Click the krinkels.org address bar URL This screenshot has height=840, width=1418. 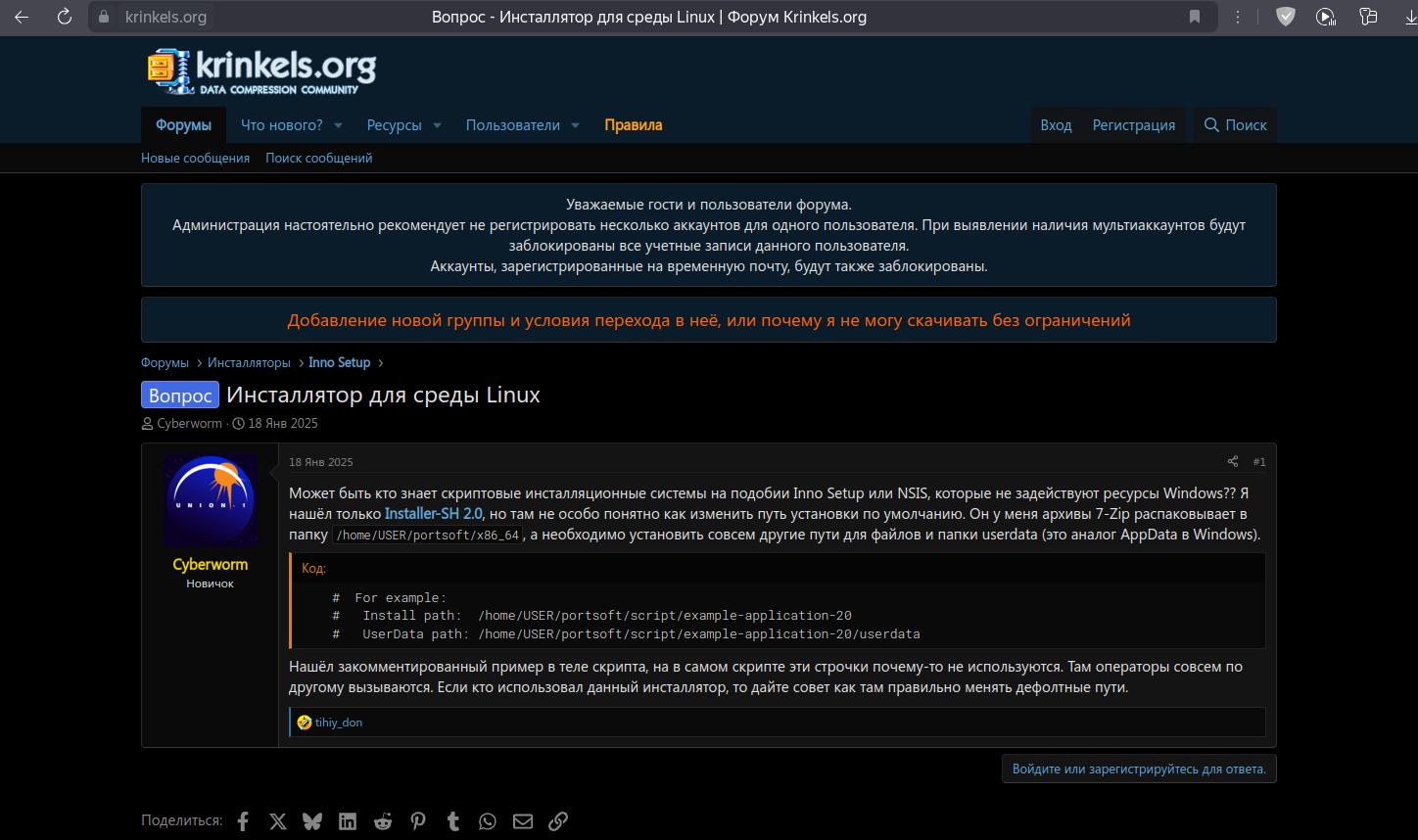pyautogui.click(x=165, y=17)
